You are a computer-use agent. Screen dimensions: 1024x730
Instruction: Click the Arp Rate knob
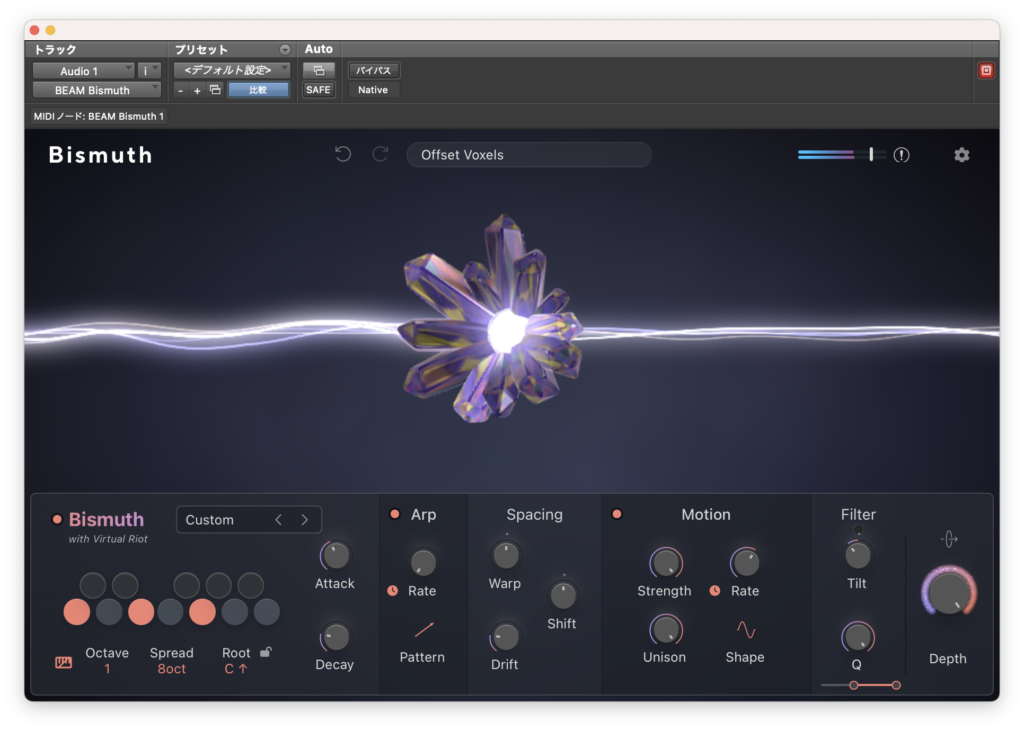coord(423,562)
